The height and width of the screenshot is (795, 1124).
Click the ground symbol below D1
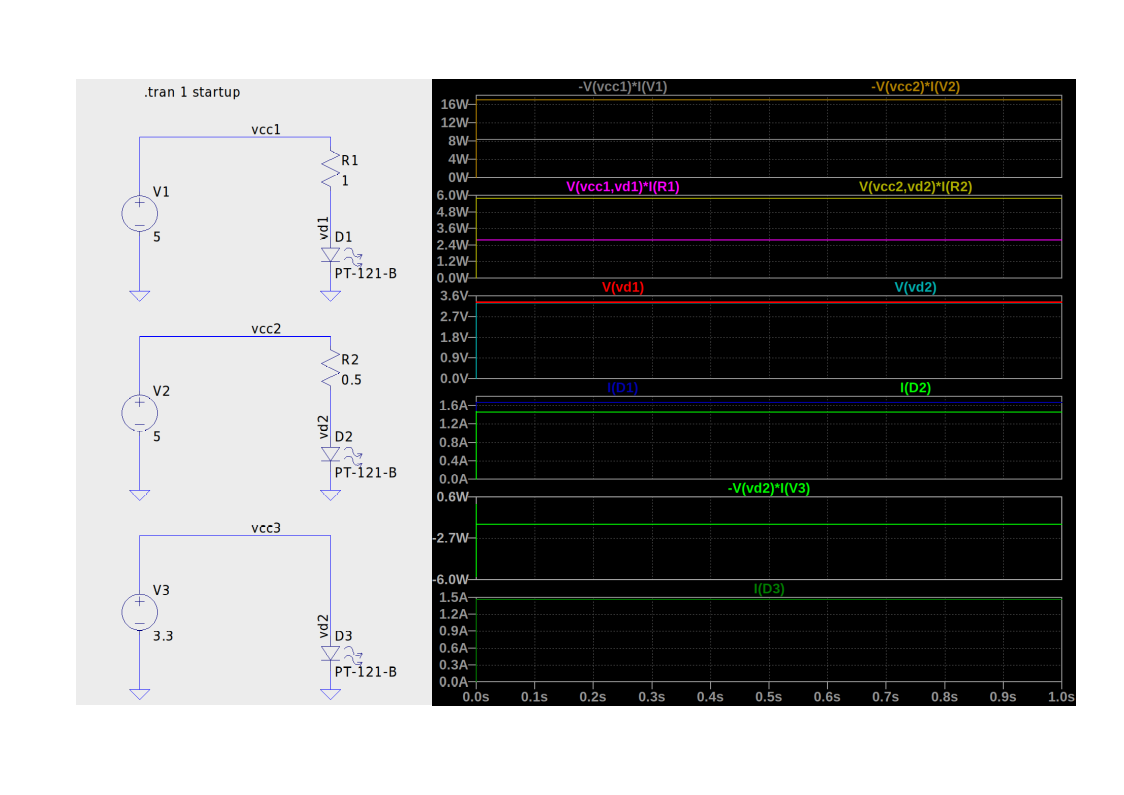pos(330,296)
